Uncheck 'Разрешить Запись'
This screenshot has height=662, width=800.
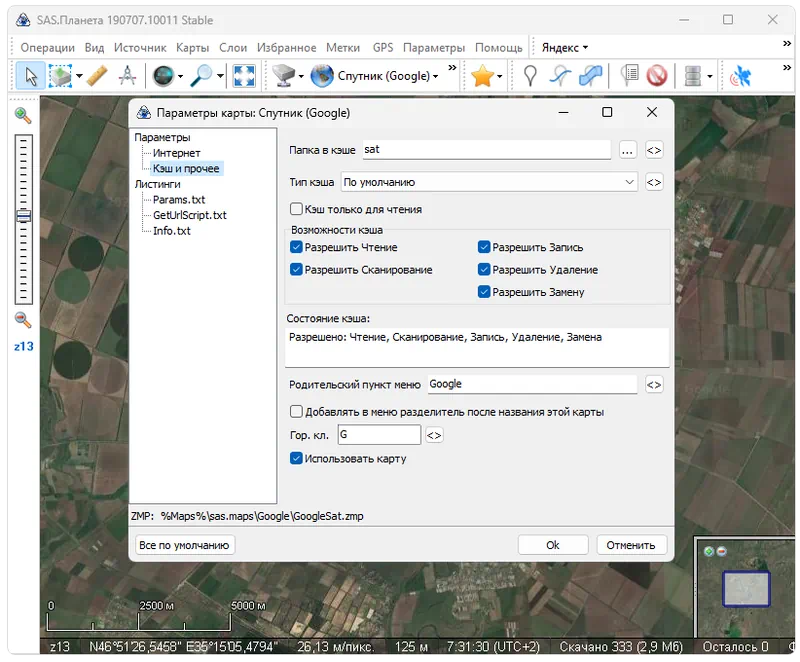484,247
